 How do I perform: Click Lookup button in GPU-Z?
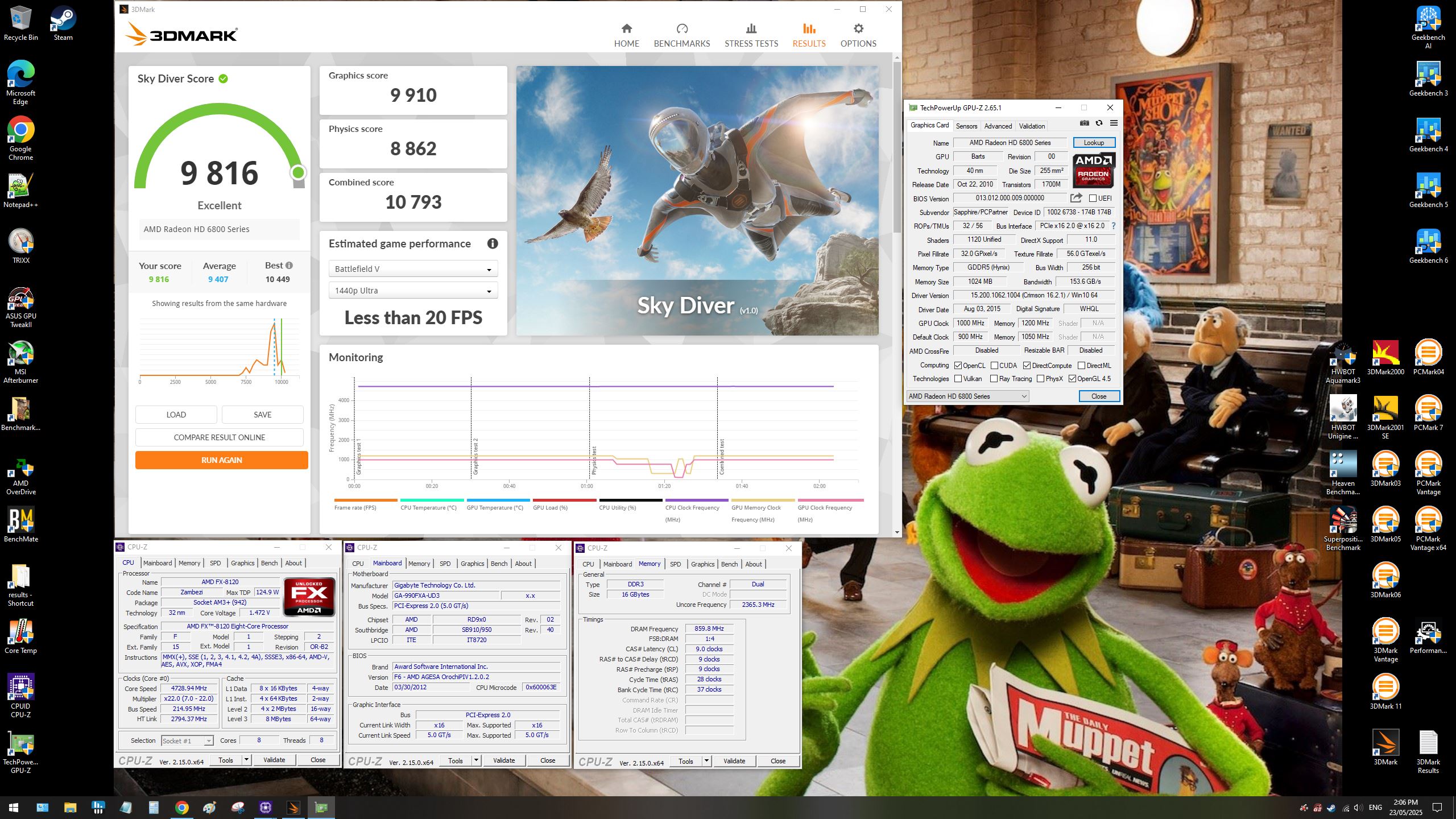point(1094,143)
